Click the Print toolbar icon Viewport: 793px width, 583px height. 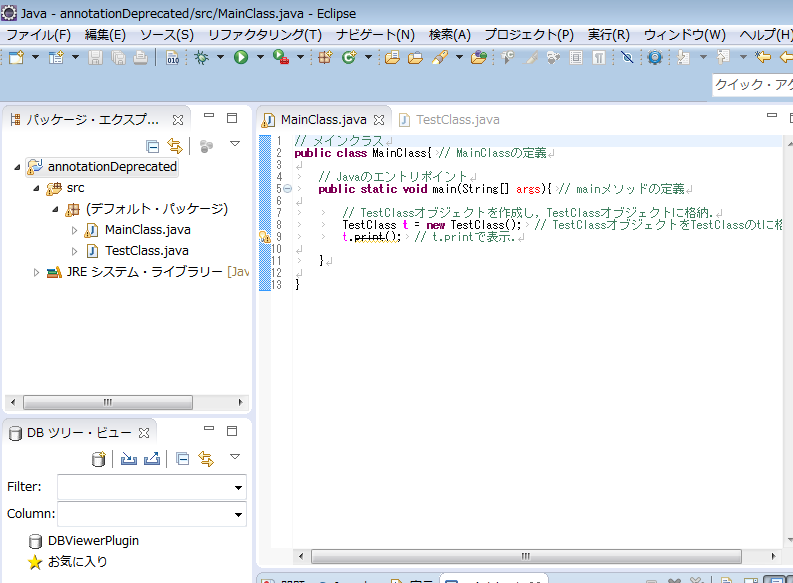141,58
